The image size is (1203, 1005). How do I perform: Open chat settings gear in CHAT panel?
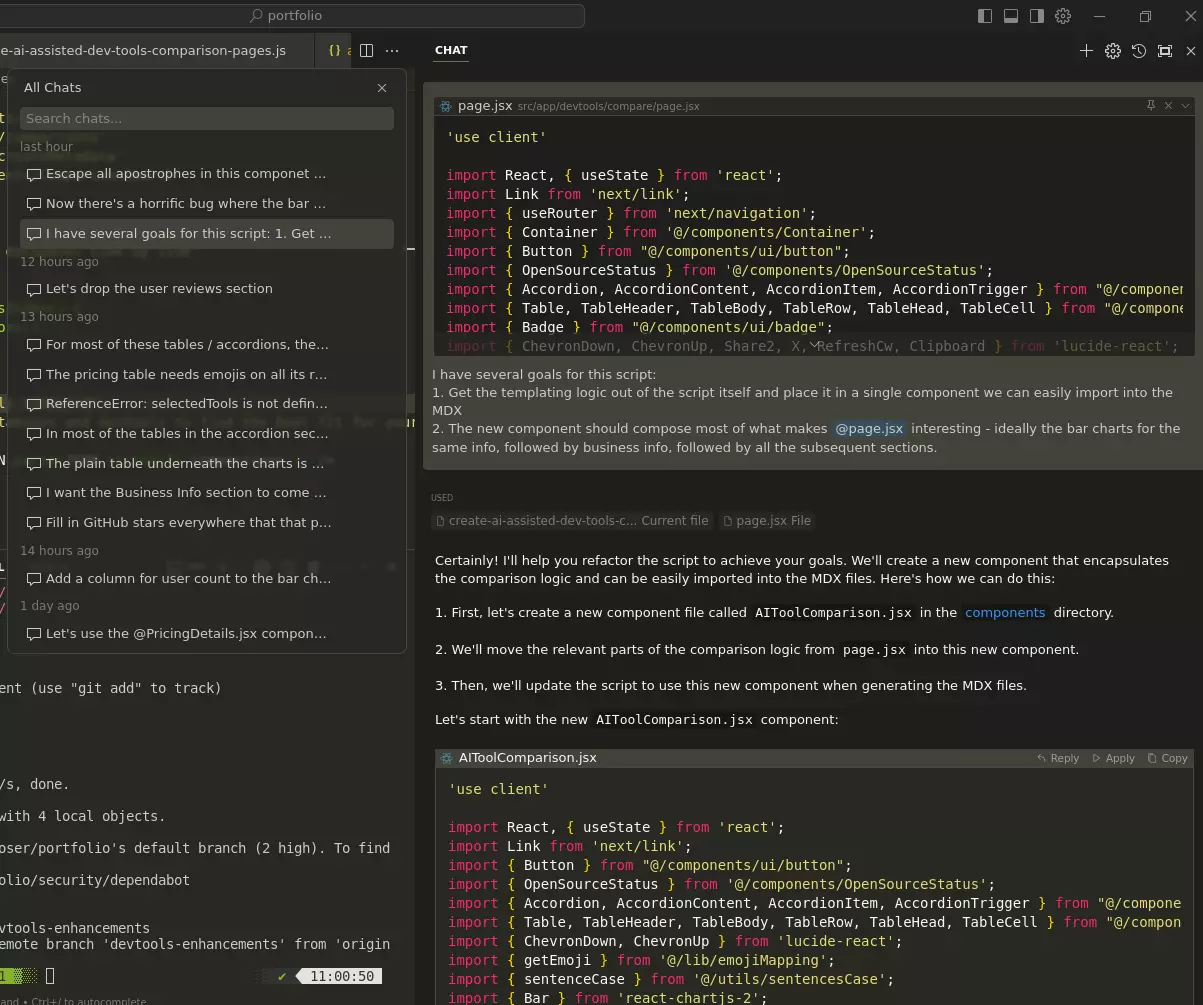point(1112,51)
